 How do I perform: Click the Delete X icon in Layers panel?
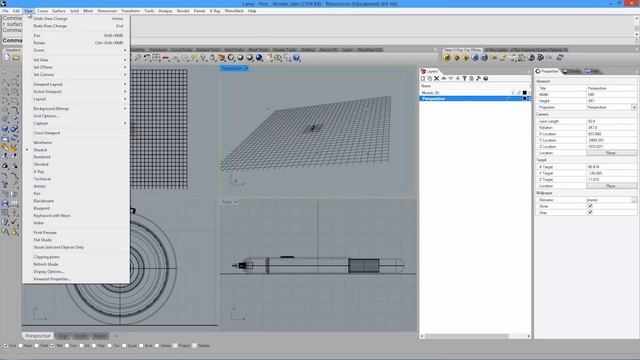click(437, 78)
